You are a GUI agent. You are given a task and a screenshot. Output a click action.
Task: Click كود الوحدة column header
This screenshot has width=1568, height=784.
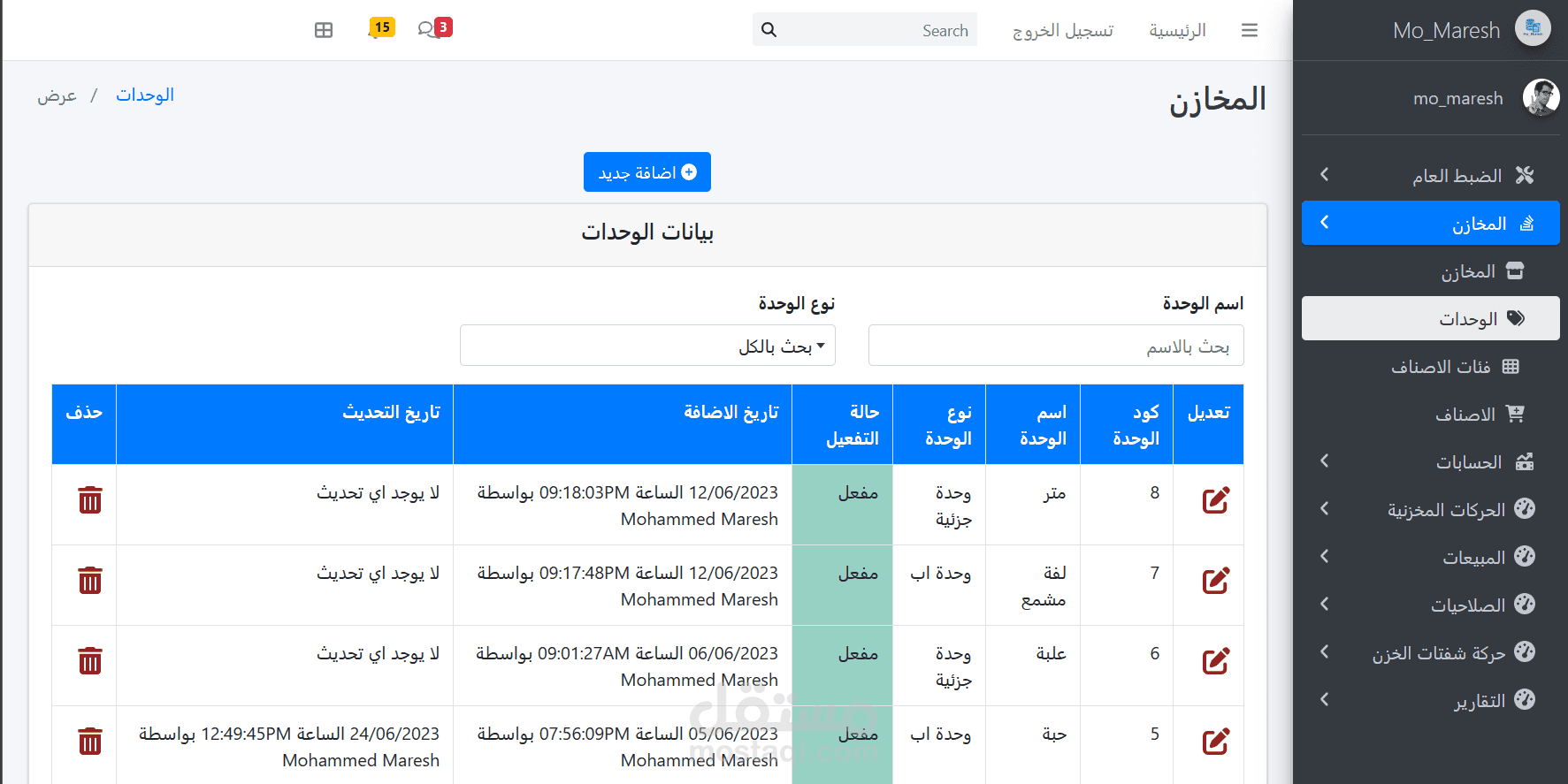(x=1127, y=424)
